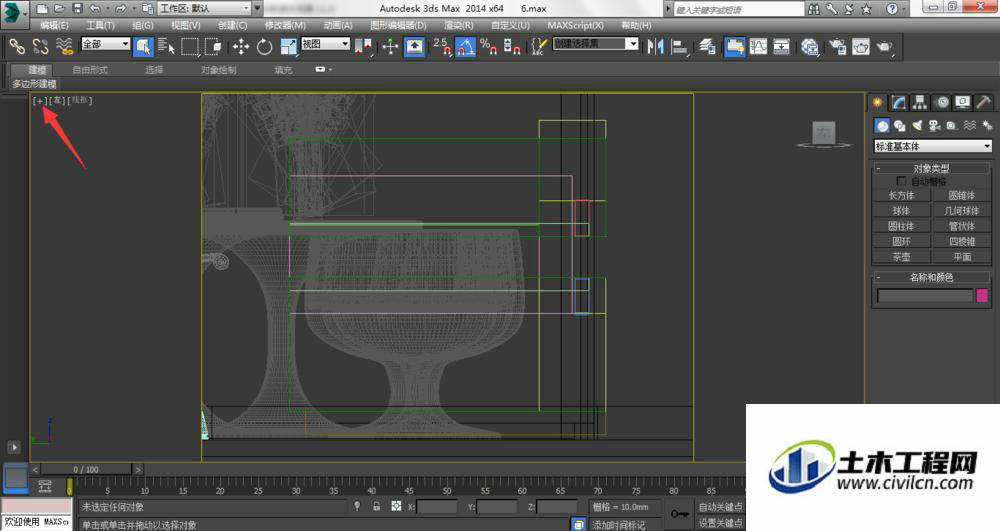Open the reference coordinate system dropdown 视图

click(x=325, y=43)
